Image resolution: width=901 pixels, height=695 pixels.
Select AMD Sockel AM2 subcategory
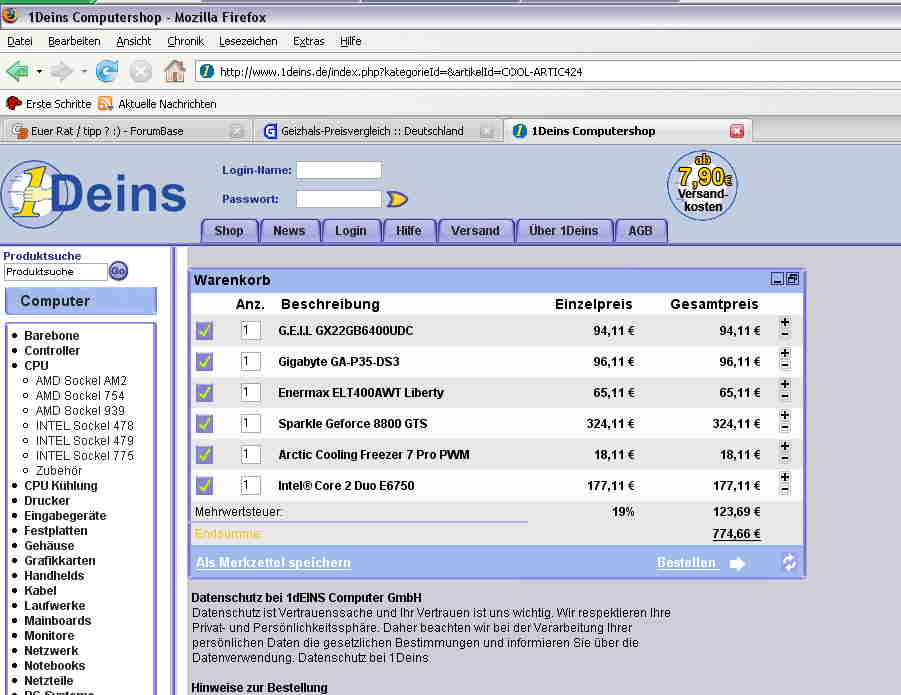point(81,380)
